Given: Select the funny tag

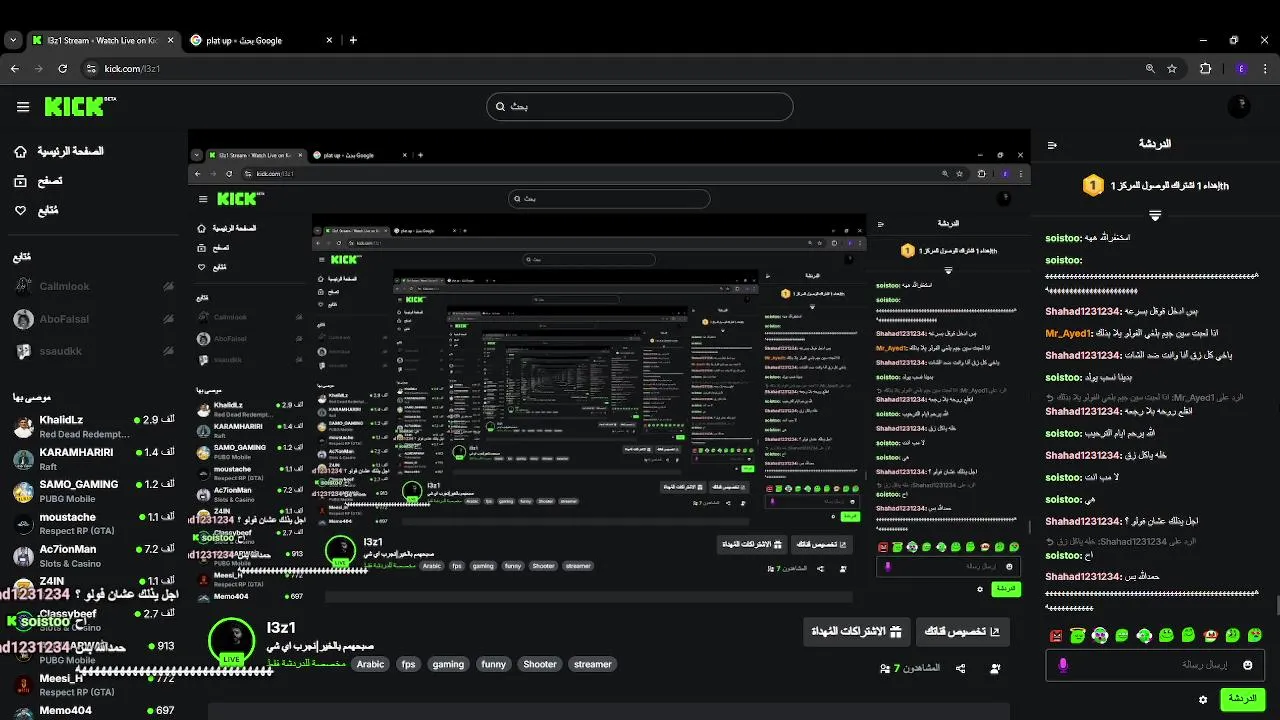Looking at the screenshot, I should [x=493, y=664].
